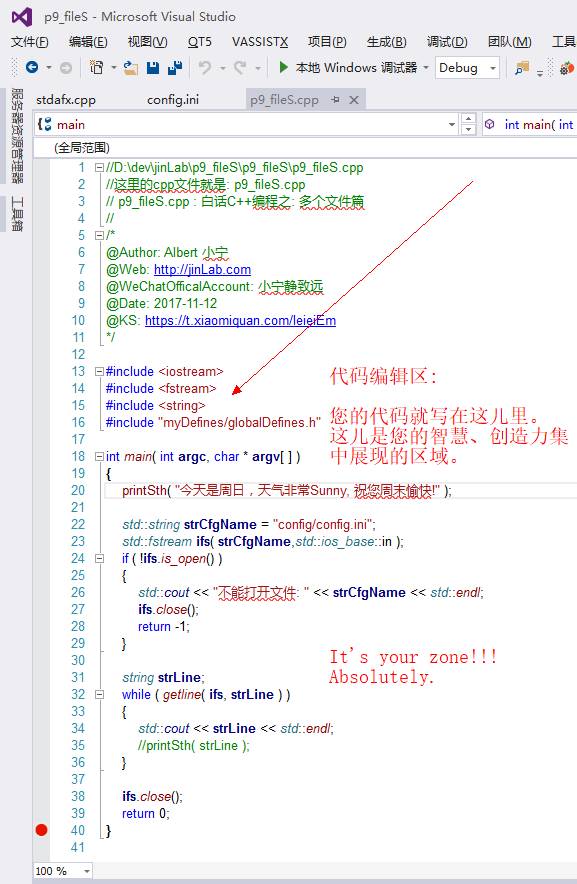Open the https://t.xiaomiquan.com/leieiEm link
The width and height of the screenshot is (577, 884).
pyautogui.click(x=240, y=320)
